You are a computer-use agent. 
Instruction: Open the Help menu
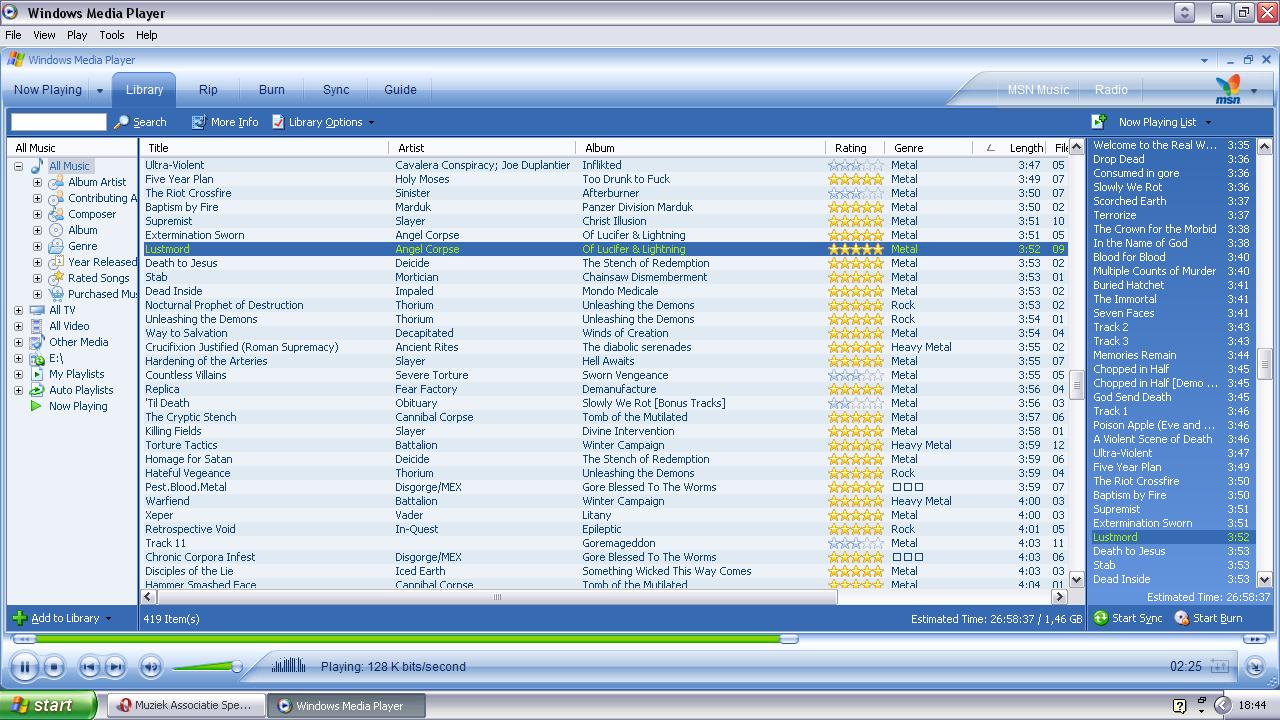147,35
